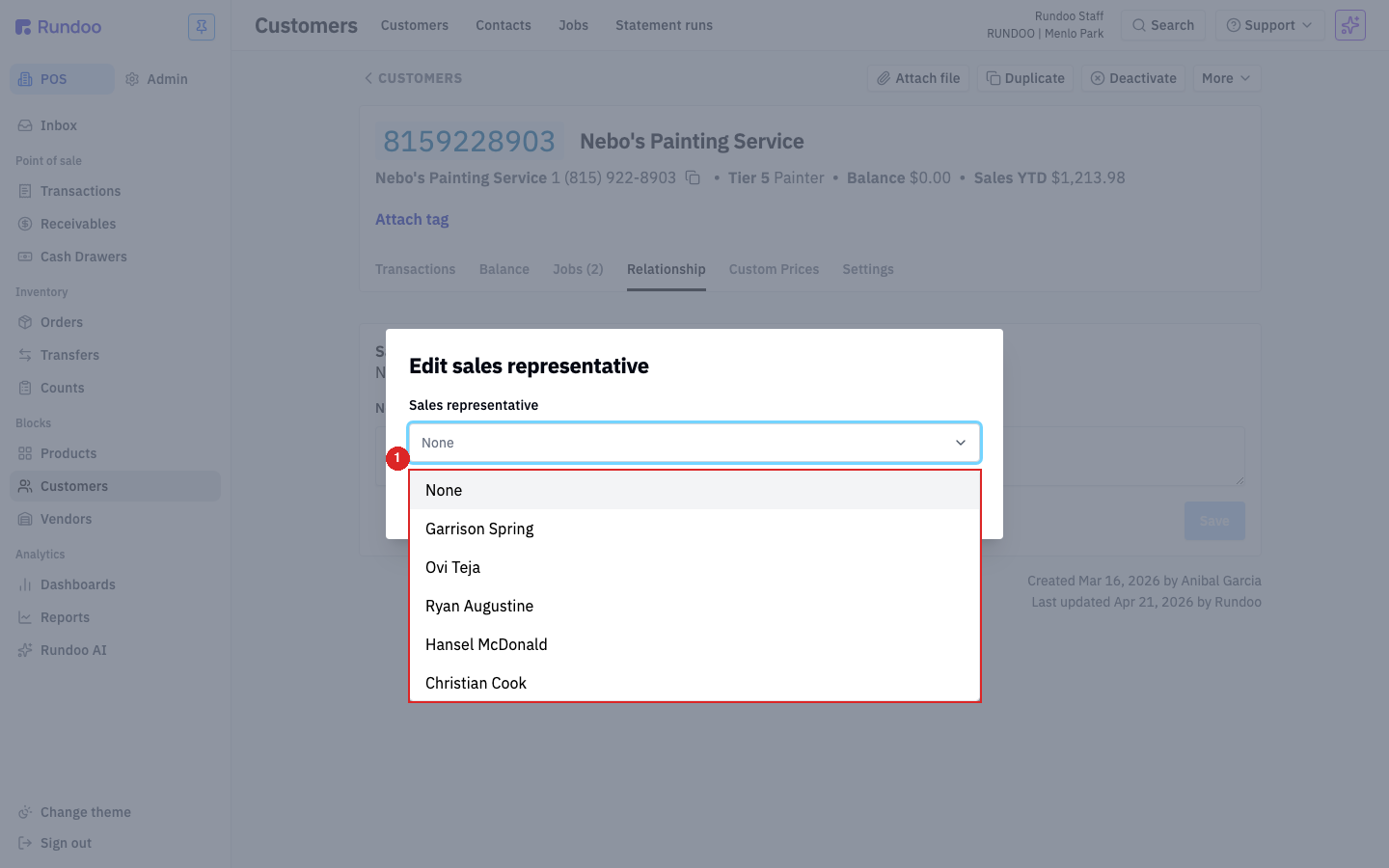Image resolution: width=1389 pixels, height=868 pixels.
Task: Click Rundoo Staff account label
Action: click(1069, 16)
